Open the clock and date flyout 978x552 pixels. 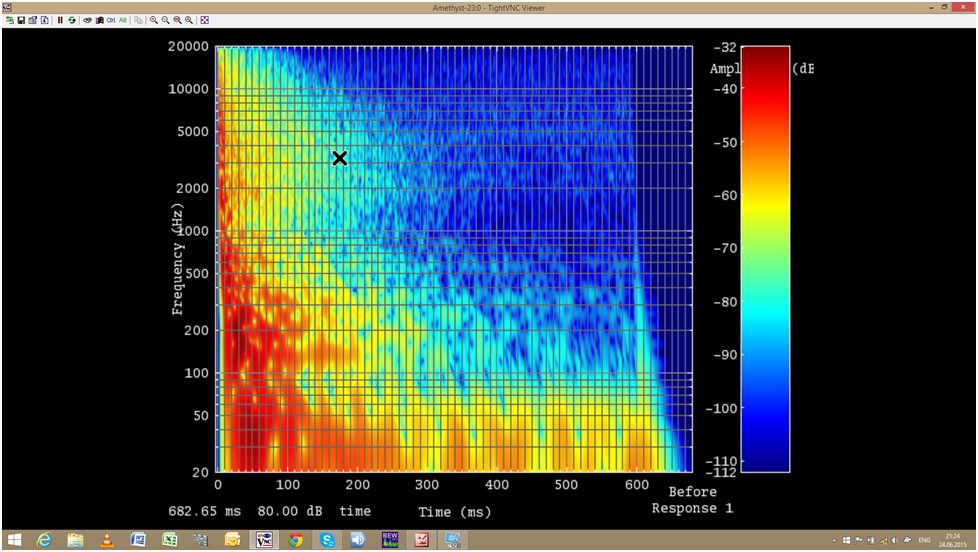point(952,540)
